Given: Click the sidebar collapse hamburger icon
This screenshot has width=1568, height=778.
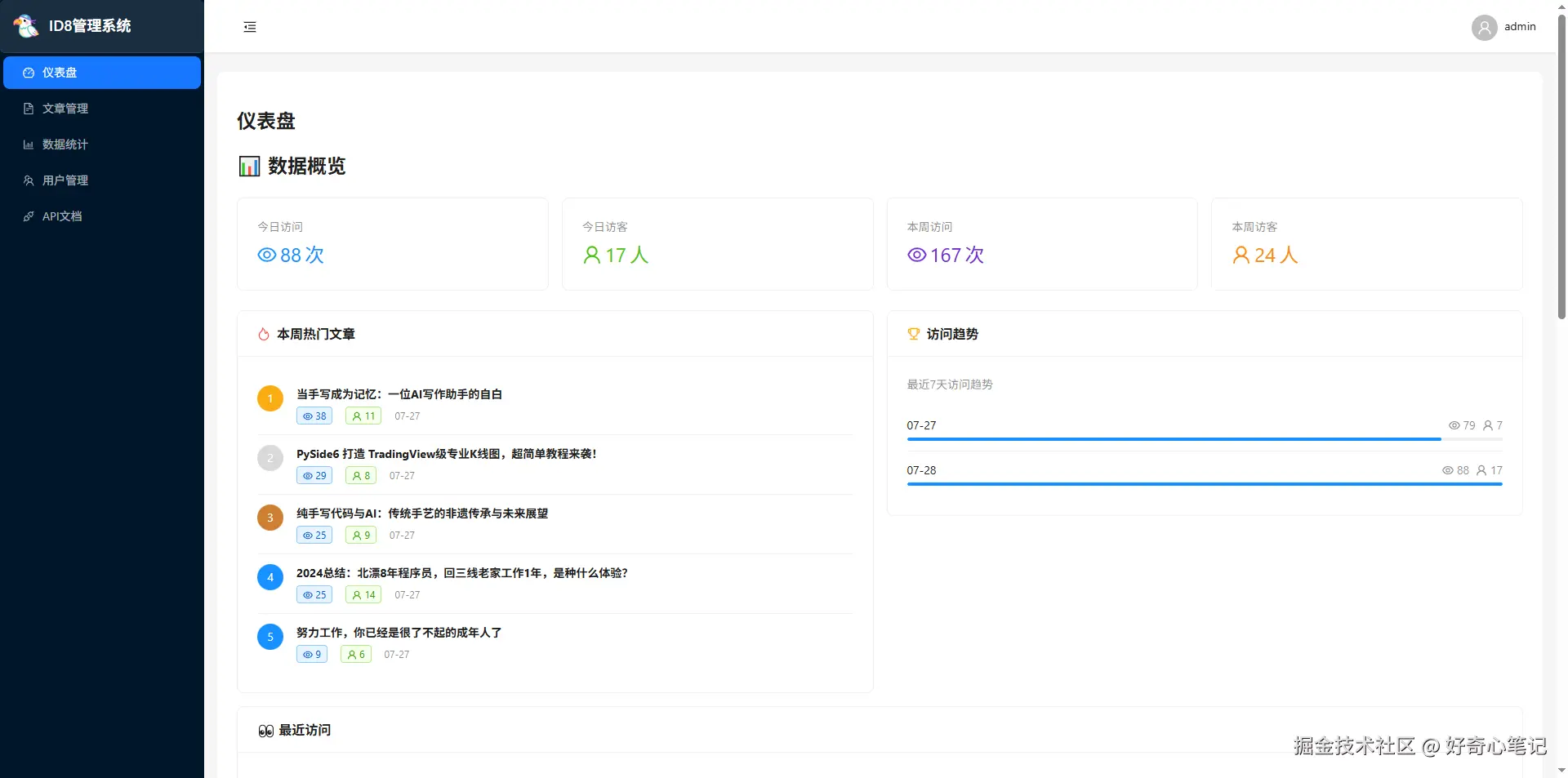Looking at the screenshot, I should (250, 27).
